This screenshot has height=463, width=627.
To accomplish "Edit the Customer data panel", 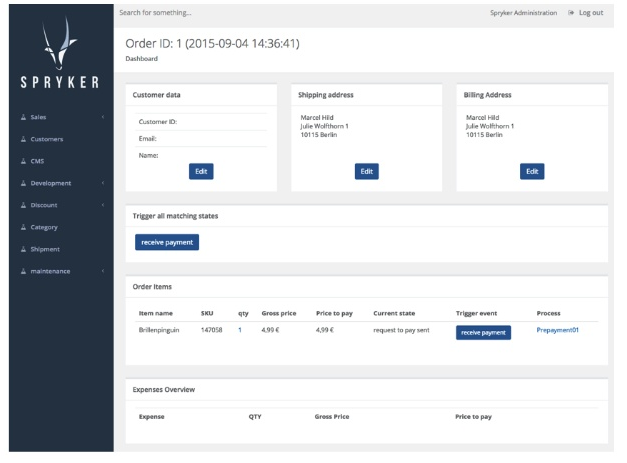I will [x=201, y=172].
